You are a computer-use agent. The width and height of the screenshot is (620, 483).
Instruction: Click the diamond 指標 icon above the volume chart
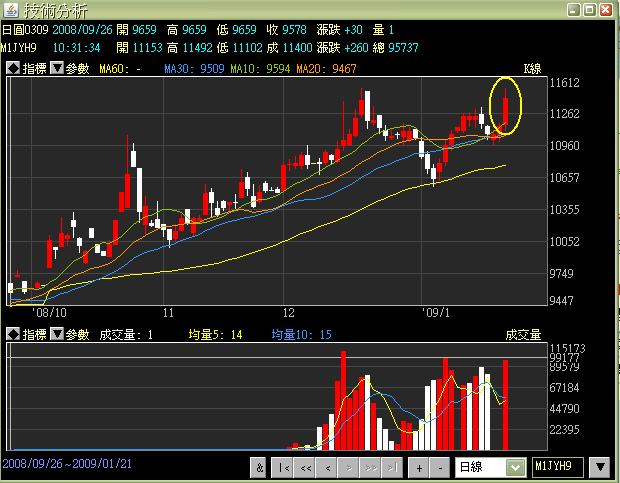tap(13, 334)
